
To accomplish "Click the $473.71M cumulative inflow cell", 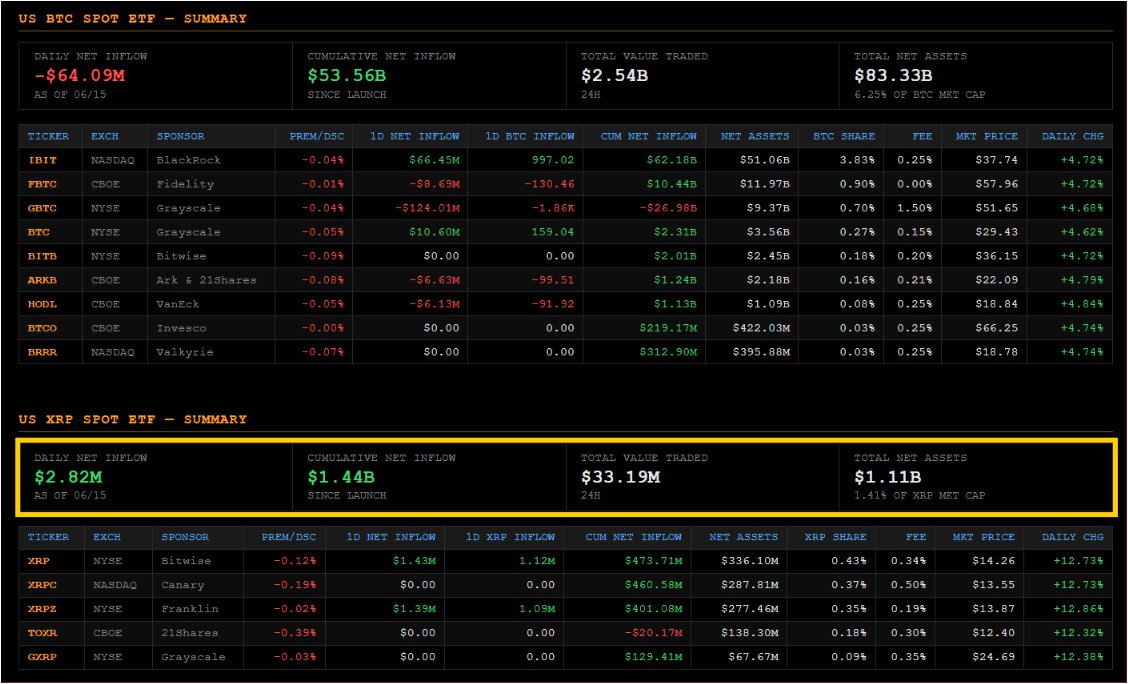I will click(x=653, y=561).
